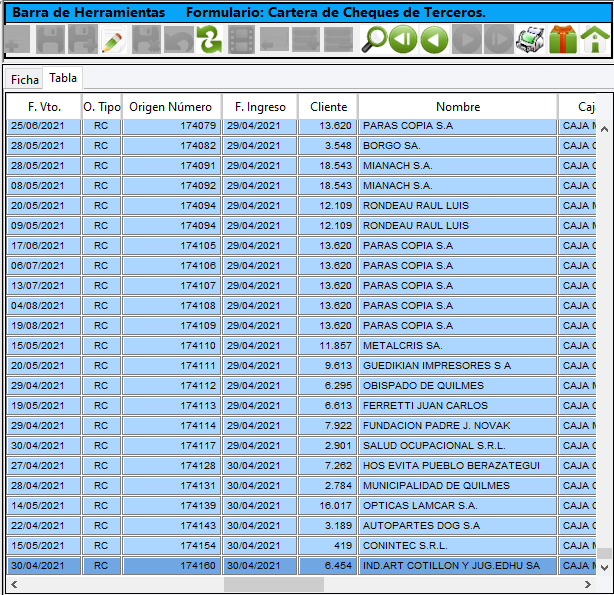
Task: Click the greyed-out next record arrow
Action: [467, 39]
